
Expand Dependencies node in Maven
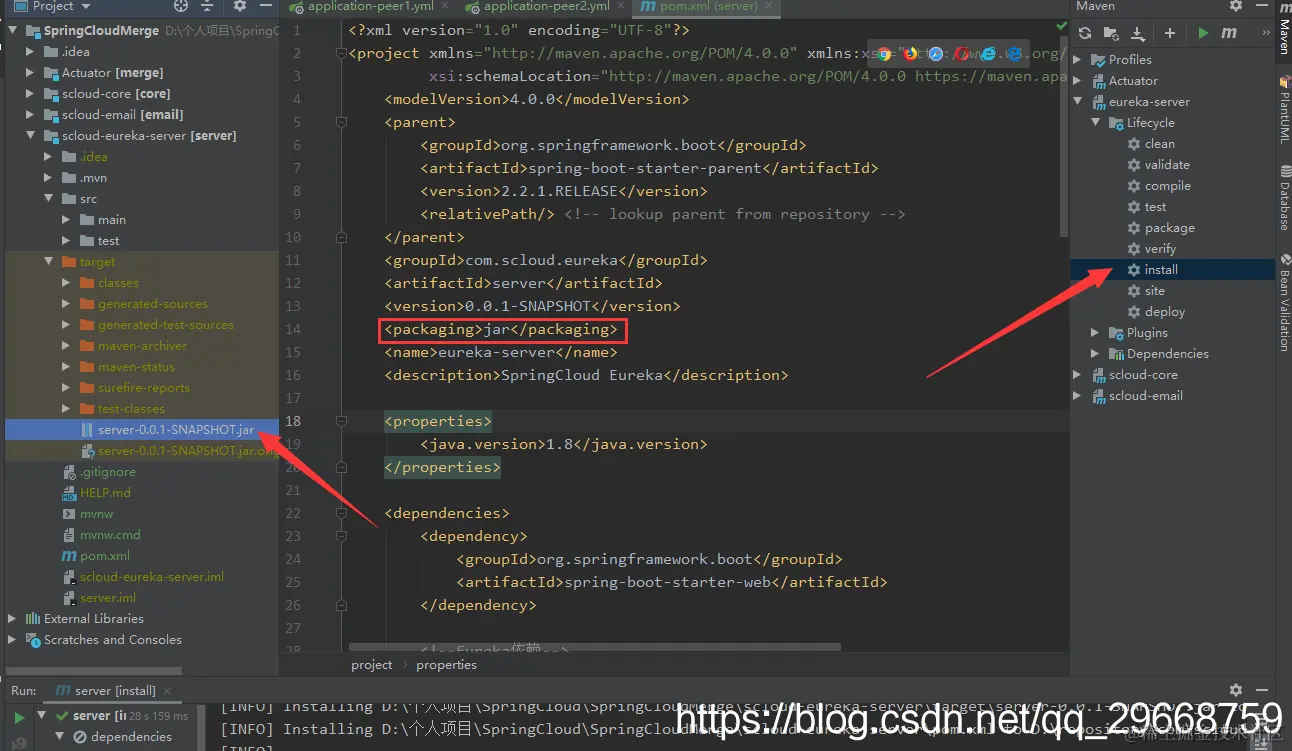tap(1096, 353)
